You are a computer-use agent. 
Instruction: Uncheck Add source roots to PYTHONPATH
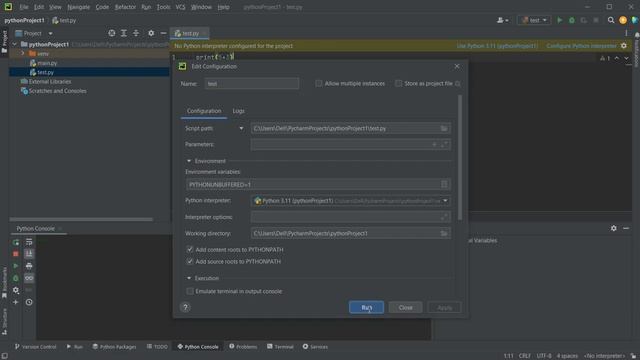(190, 261)
